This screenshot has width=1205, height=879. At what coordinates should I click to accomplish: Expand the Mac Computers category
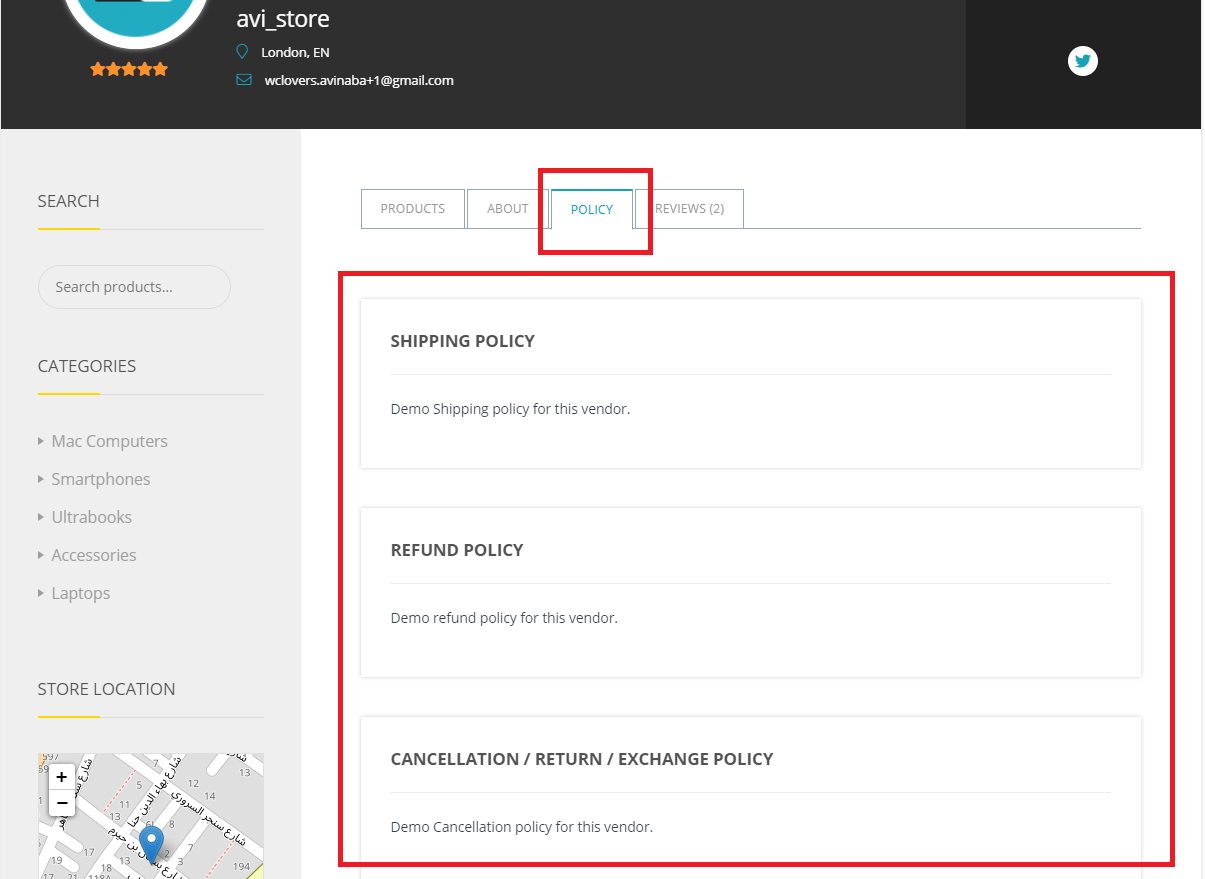tap(109, 440)
